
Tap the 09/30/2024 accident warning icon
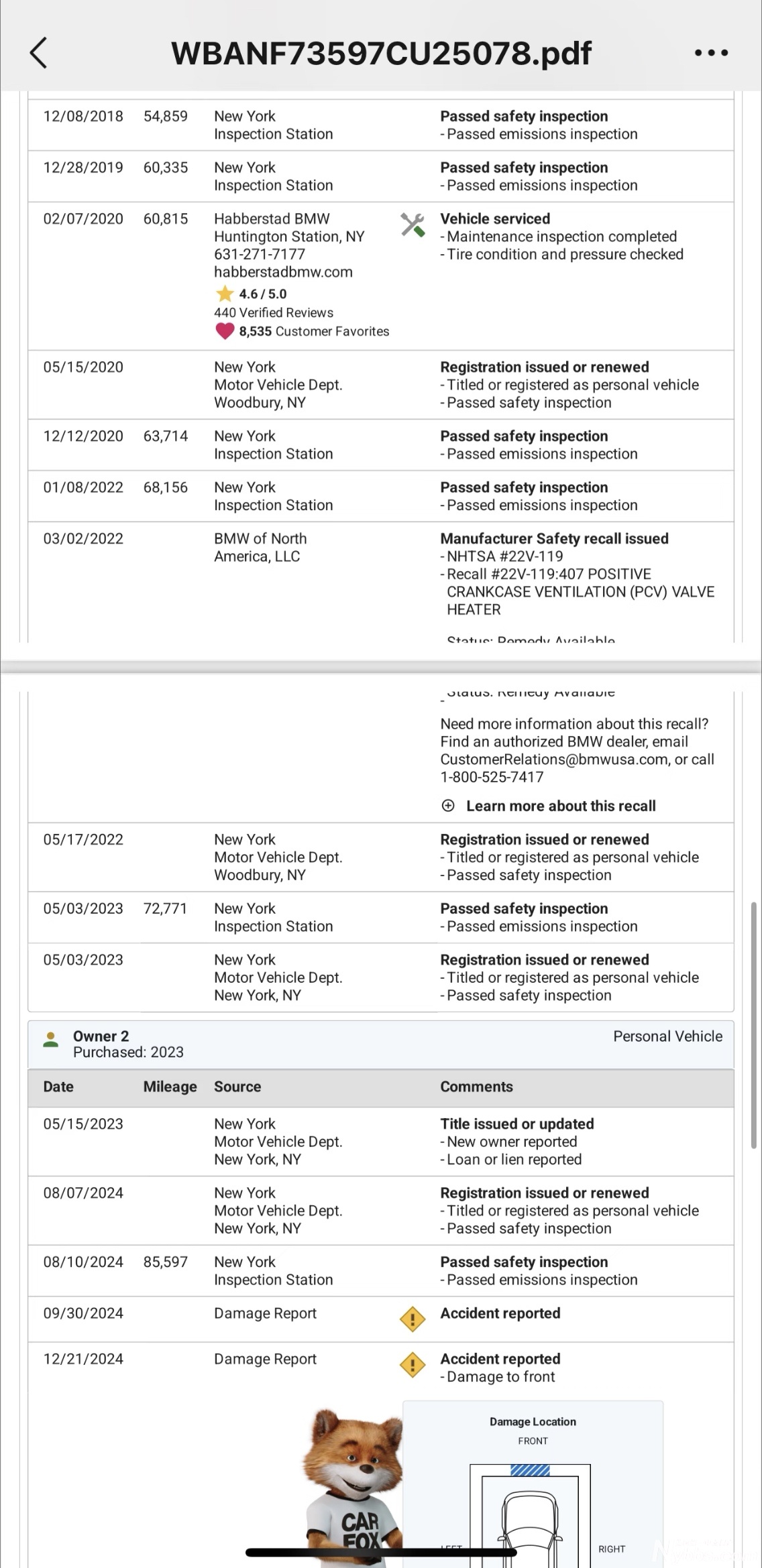click(412, 1319)
